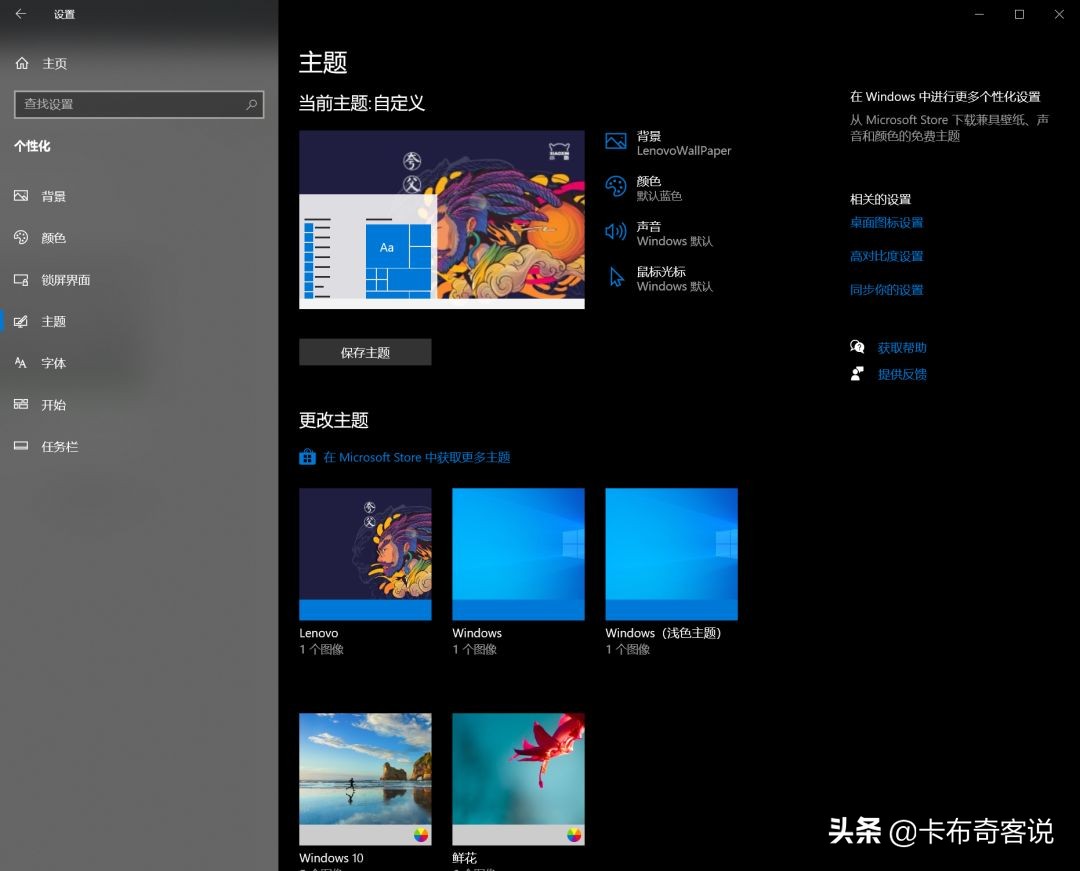This screenshot has height=871, width=1080.
Task: Click the 获取帮助 link
Action: [x=902, y=348]
